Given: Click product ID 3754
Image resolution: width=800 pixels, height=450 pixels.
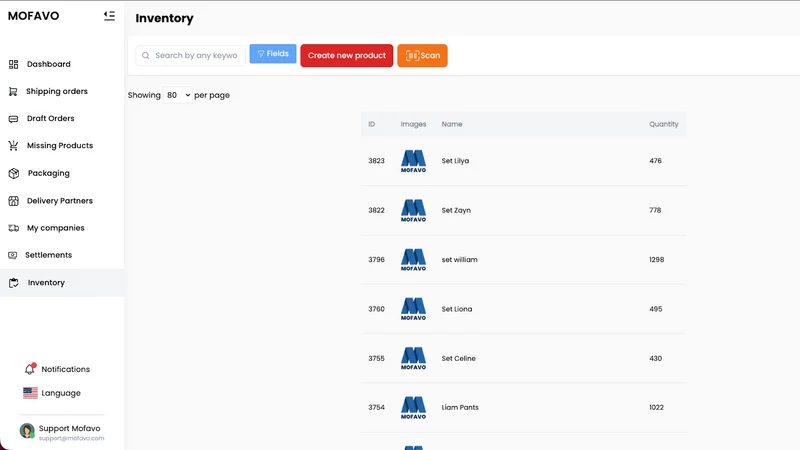Looking at the screenshot, I should tap(377, 408).
